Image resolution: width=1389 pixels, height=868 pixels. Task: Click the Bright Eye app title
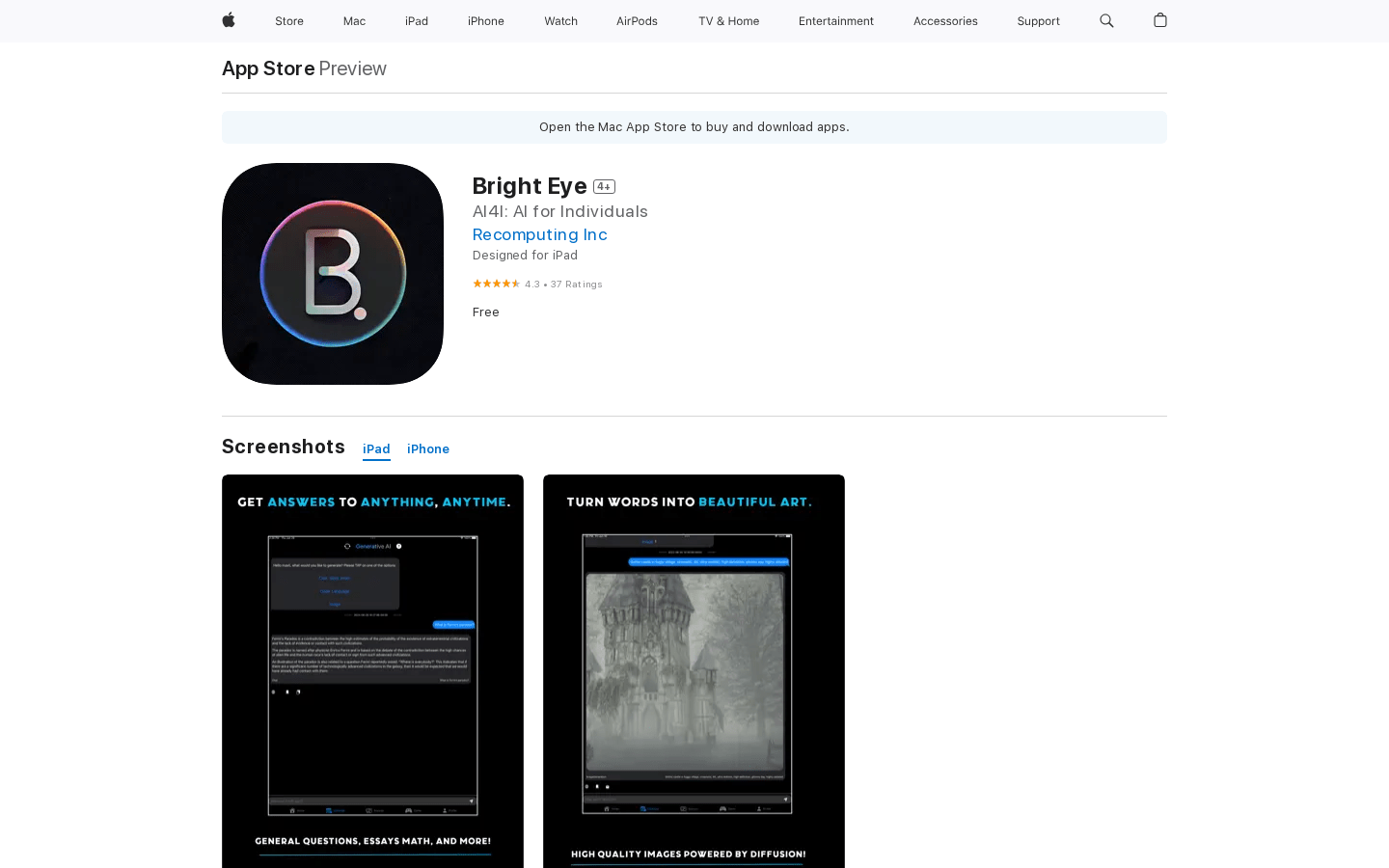530,186
